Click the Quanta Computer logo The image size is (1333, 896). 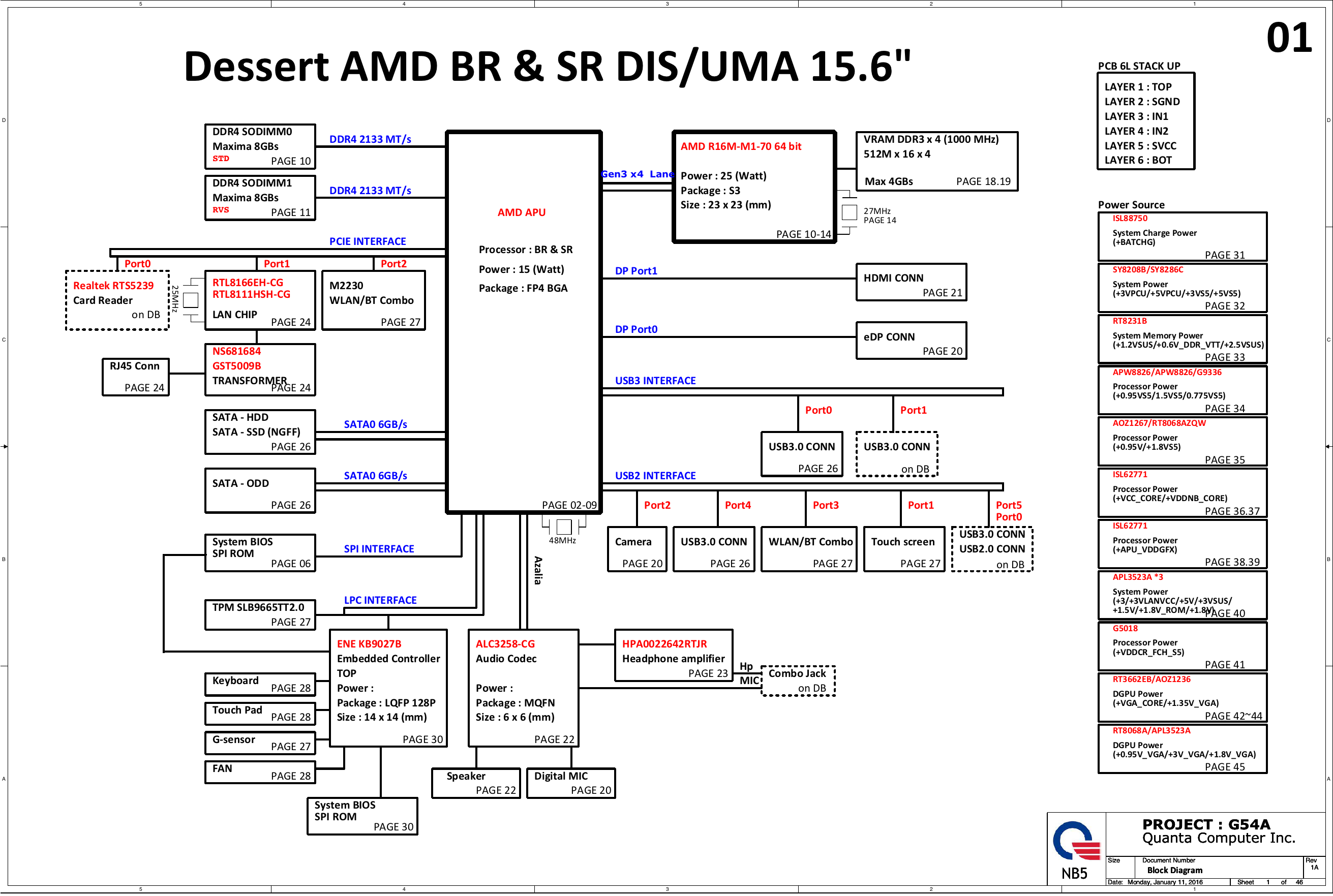[x=1076, y=841]
